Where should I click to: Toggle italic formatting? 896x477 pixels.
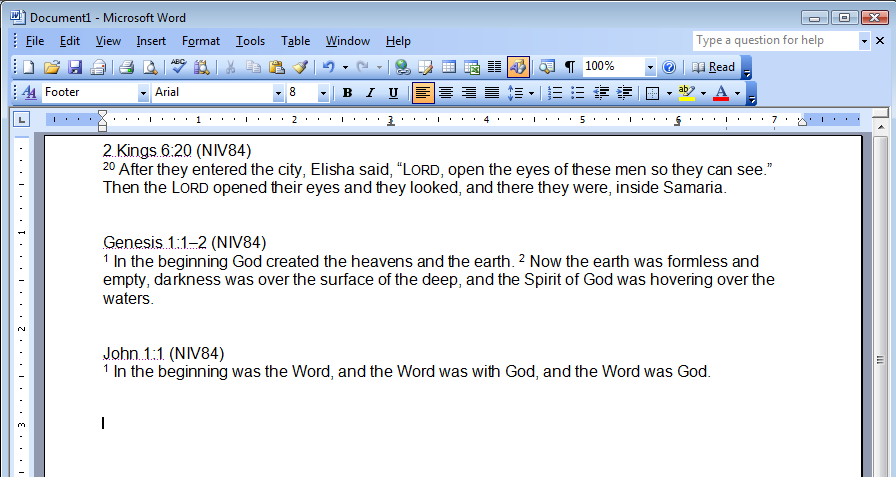(x=370, y=93)
